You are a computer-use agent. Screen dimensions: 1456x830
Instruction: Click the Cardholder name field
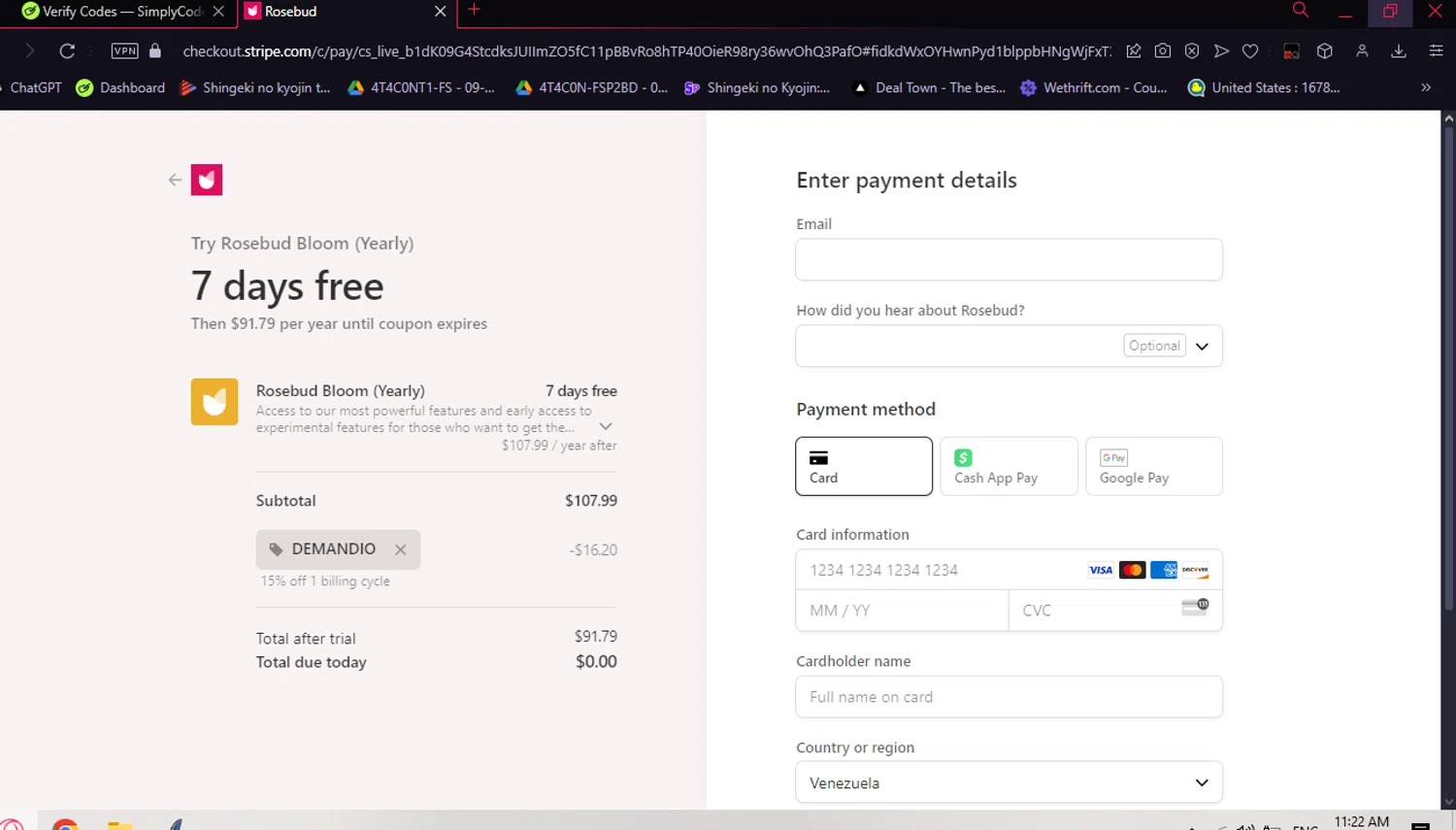1009,697
